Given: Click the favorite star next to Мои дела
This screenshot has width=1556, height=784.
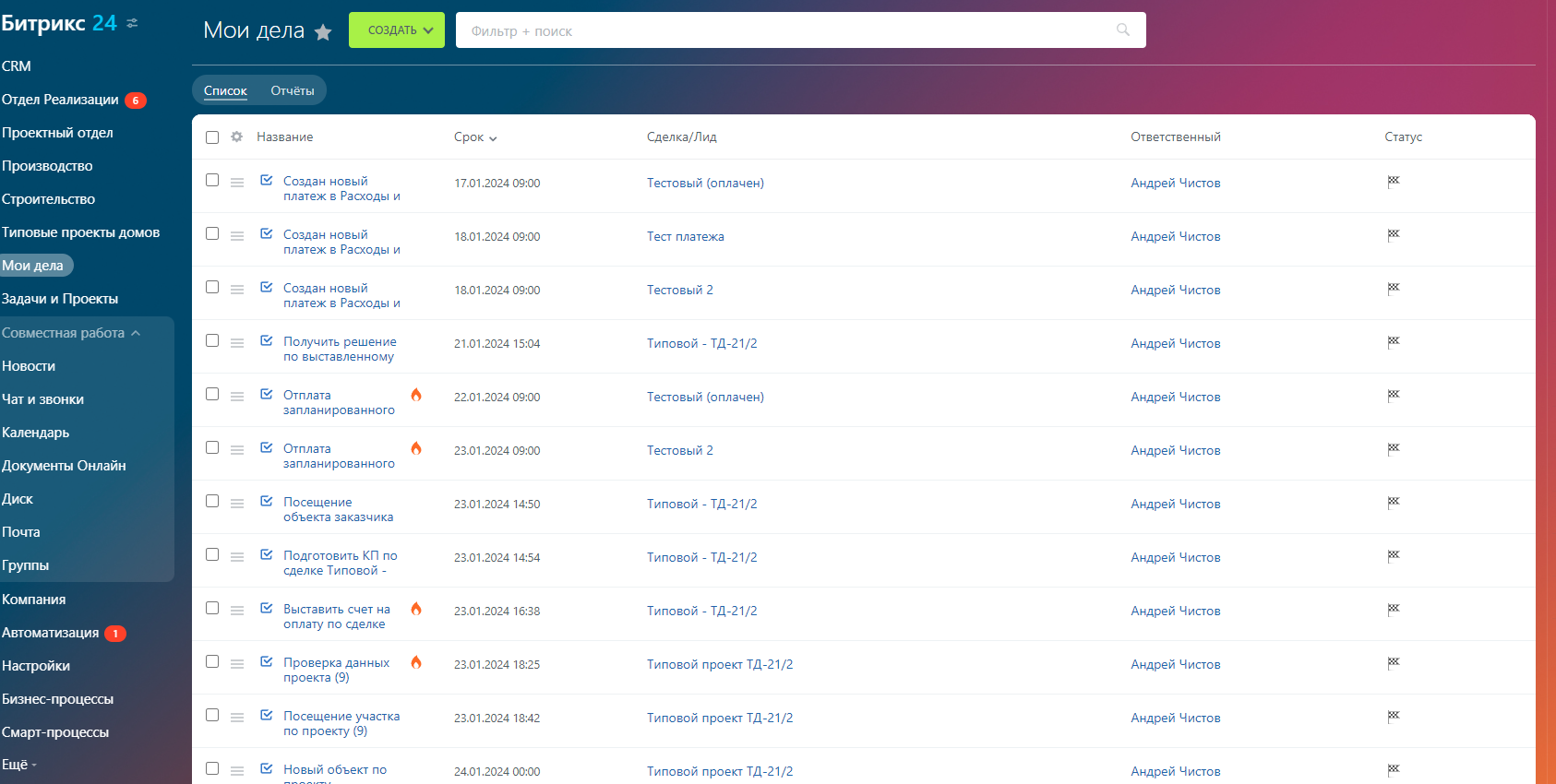Looking at the screenshot, I should click(323, 32).
